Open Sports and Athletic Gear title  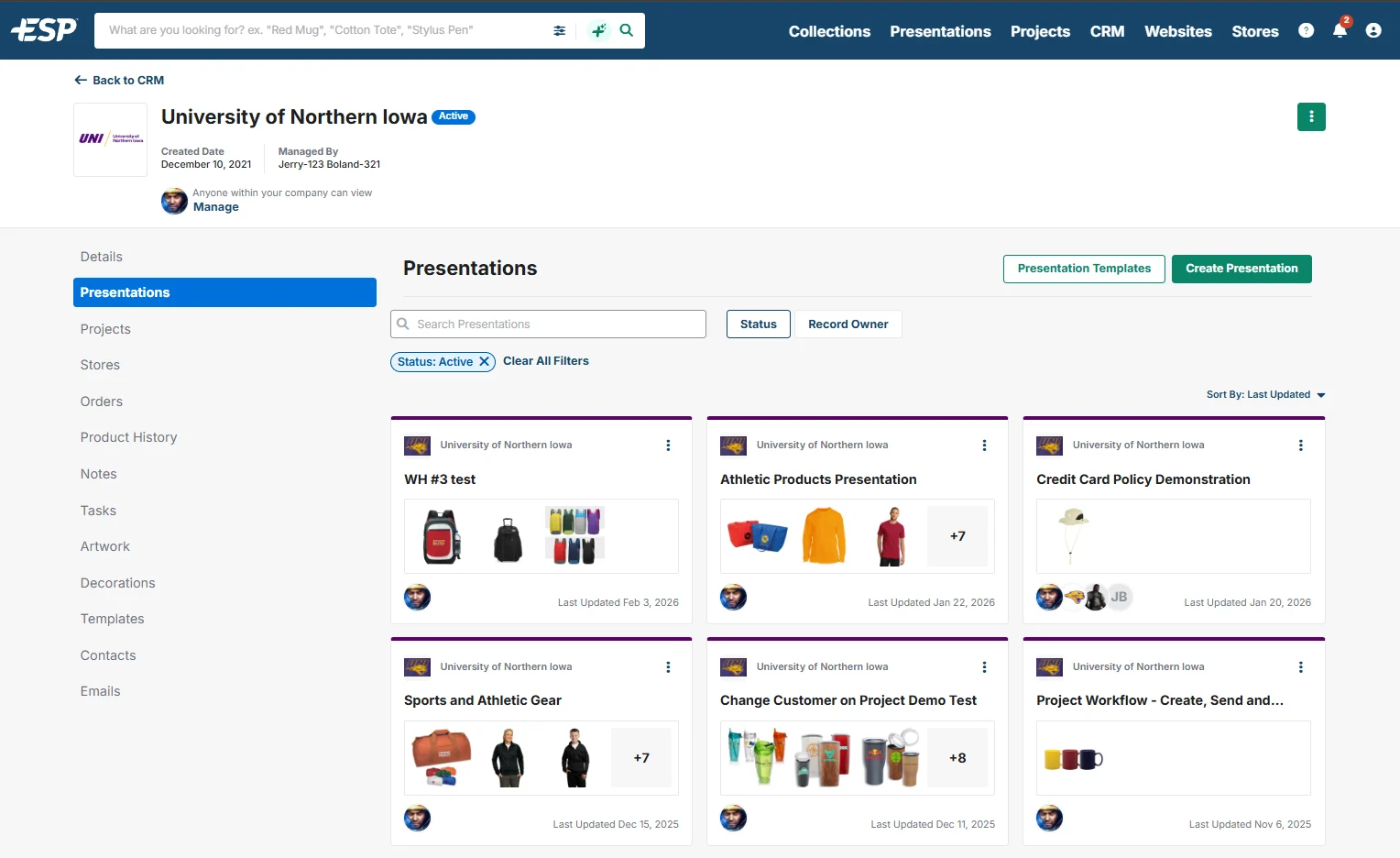(483, 700)
